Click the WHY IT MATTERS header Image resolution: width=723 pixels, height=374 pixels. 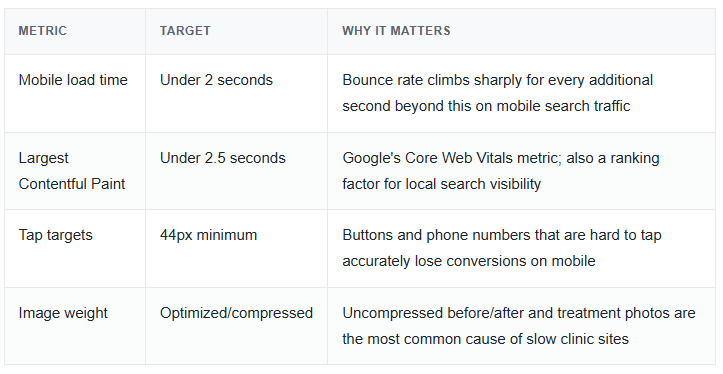coord(396,31)
